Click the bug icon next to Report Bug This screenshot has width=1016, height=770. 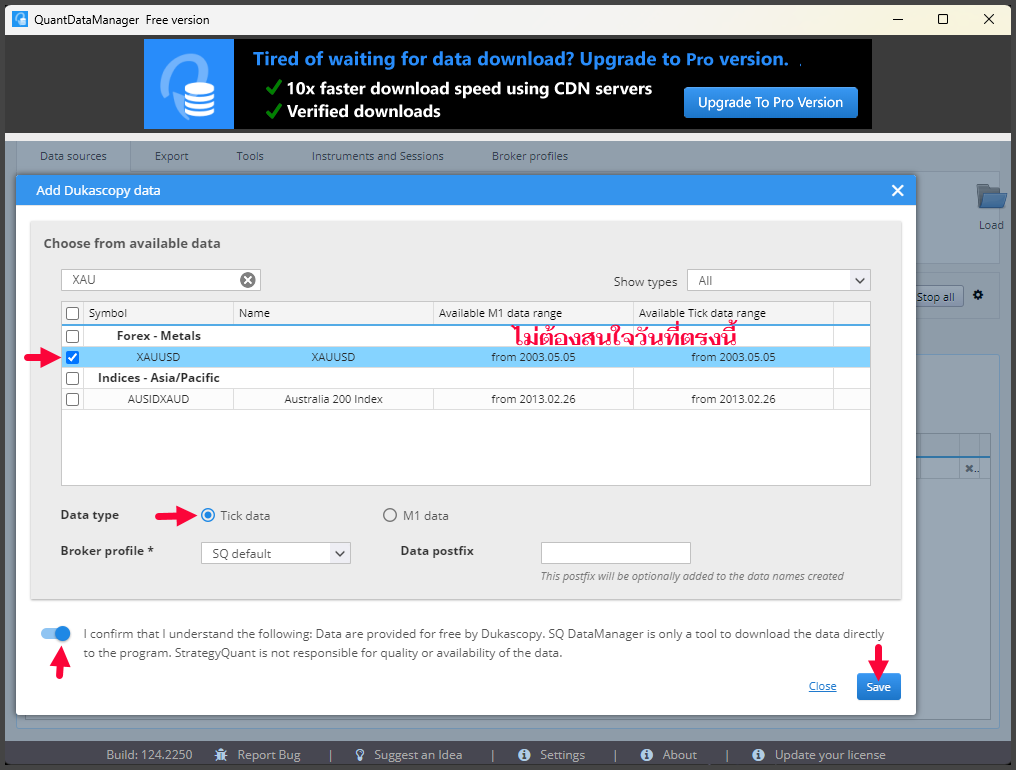pos(221,755)
